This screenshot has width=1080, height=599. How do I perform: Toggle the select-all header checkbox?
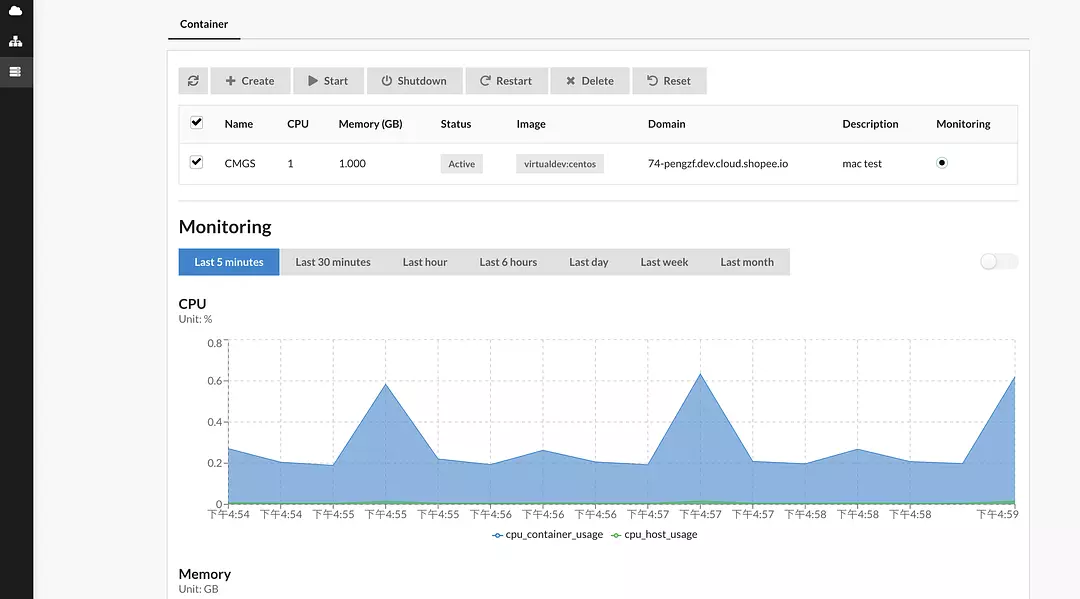pos(197,123)
